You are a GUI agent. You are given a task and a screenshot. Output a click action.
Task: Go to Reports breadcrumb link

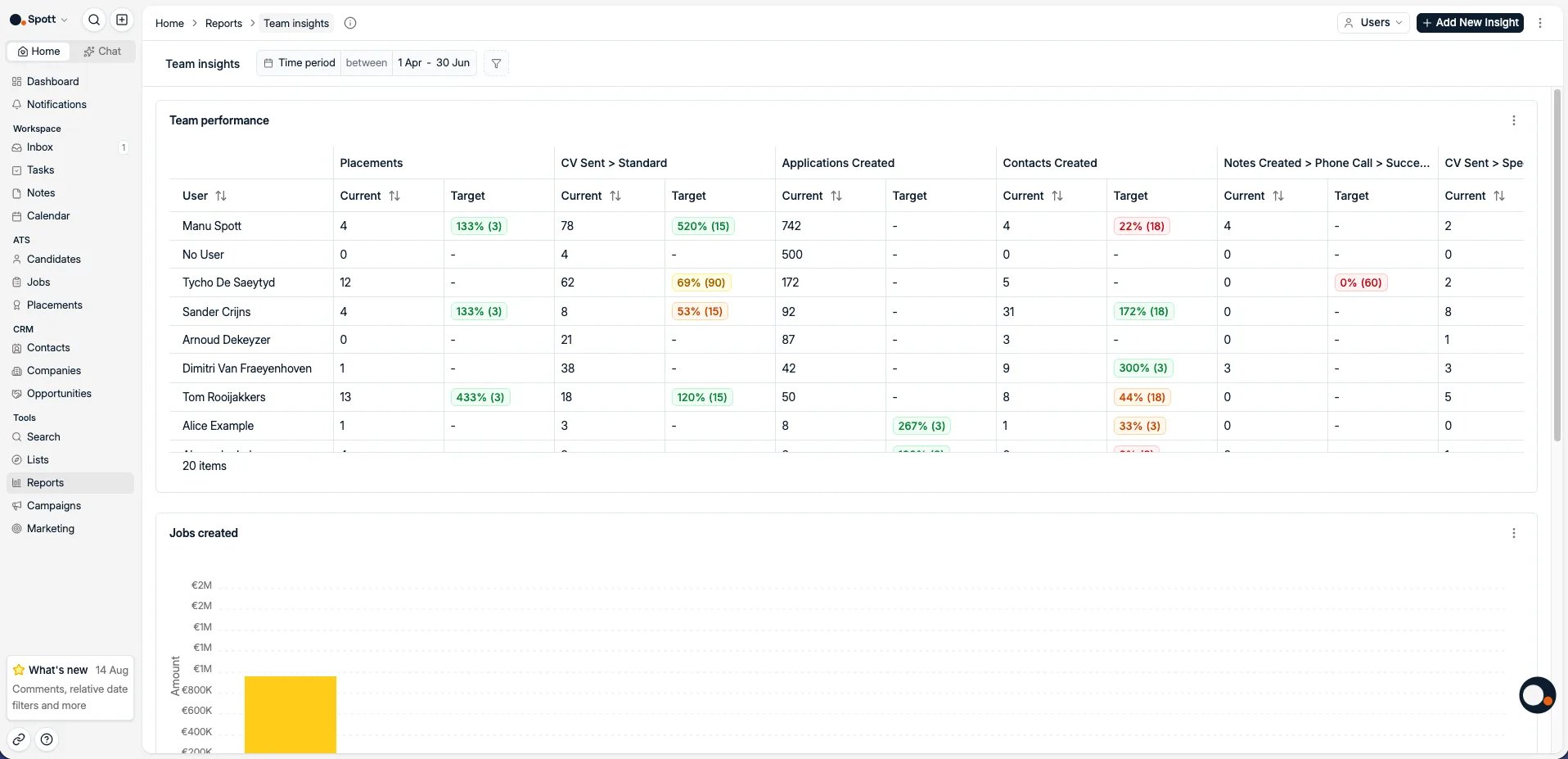tap(223, 23)
